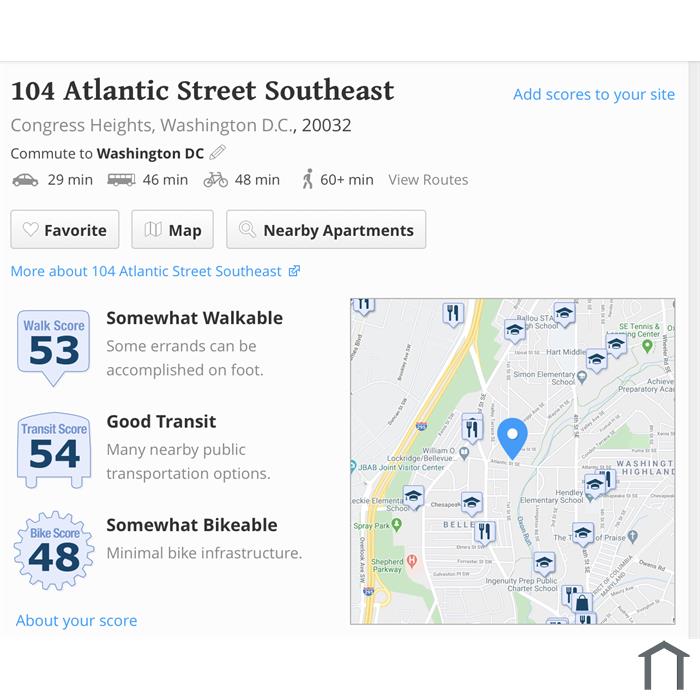Open Add scores to your site link
Viewport: 700px width, 700px height.
pos(594,94)
